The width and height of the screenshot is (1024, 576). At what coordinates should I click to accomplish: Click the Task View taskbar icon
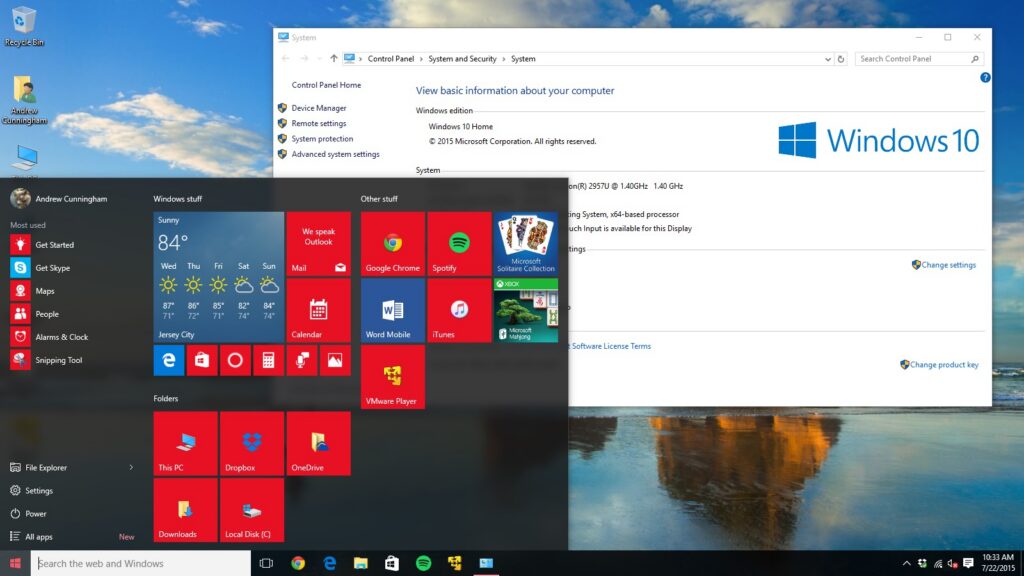(x=265, y=563)
